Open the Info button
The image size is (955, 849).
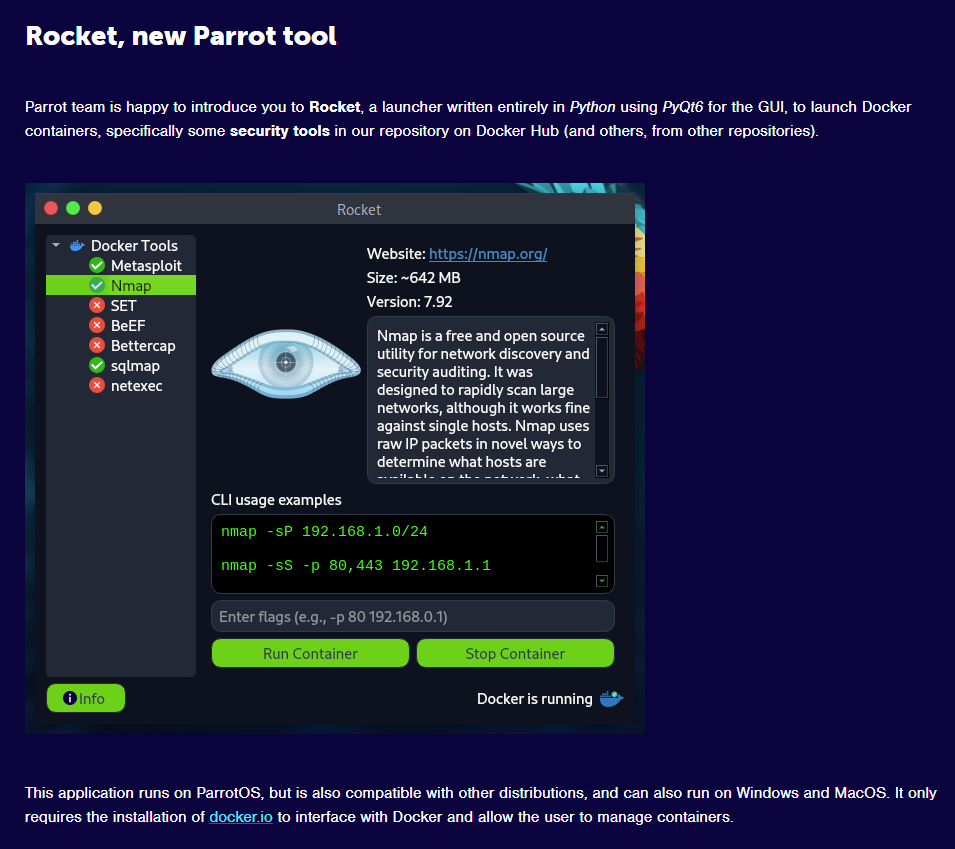coord(86,699)
